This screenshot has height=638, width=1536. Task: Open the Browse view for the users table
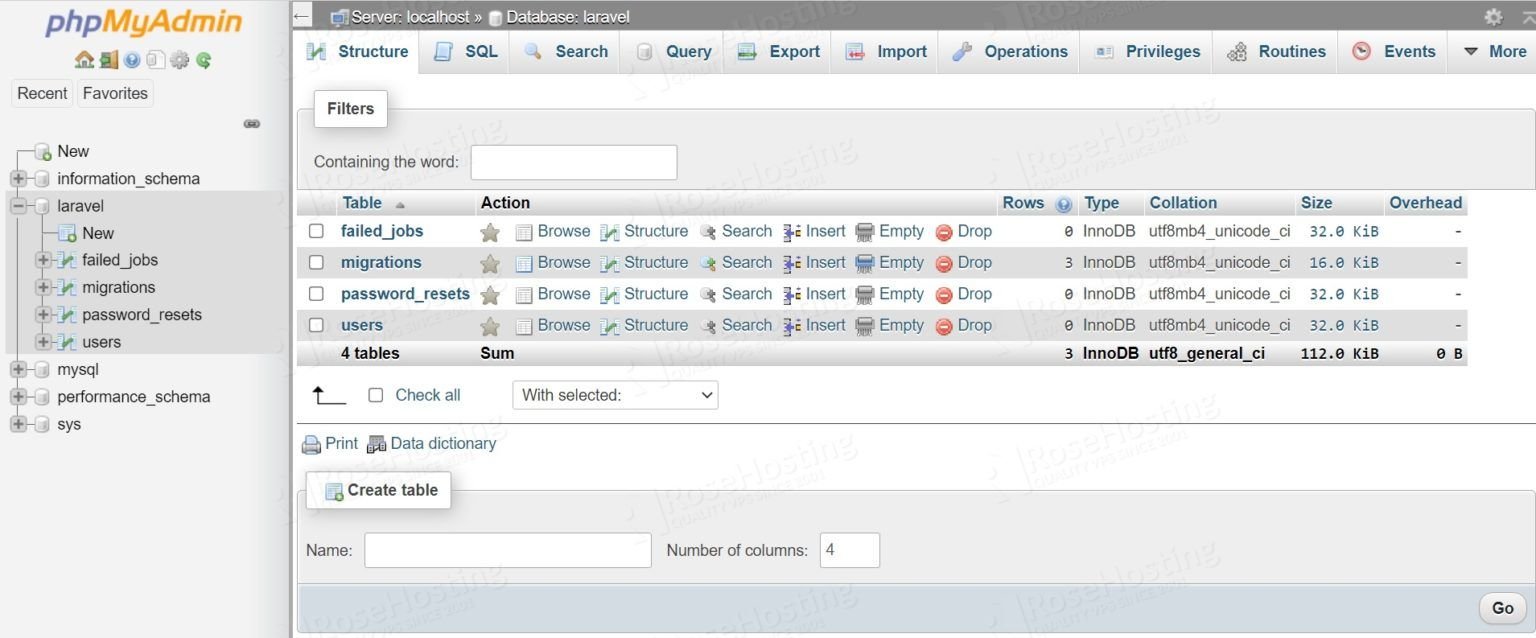click(563, 325)
